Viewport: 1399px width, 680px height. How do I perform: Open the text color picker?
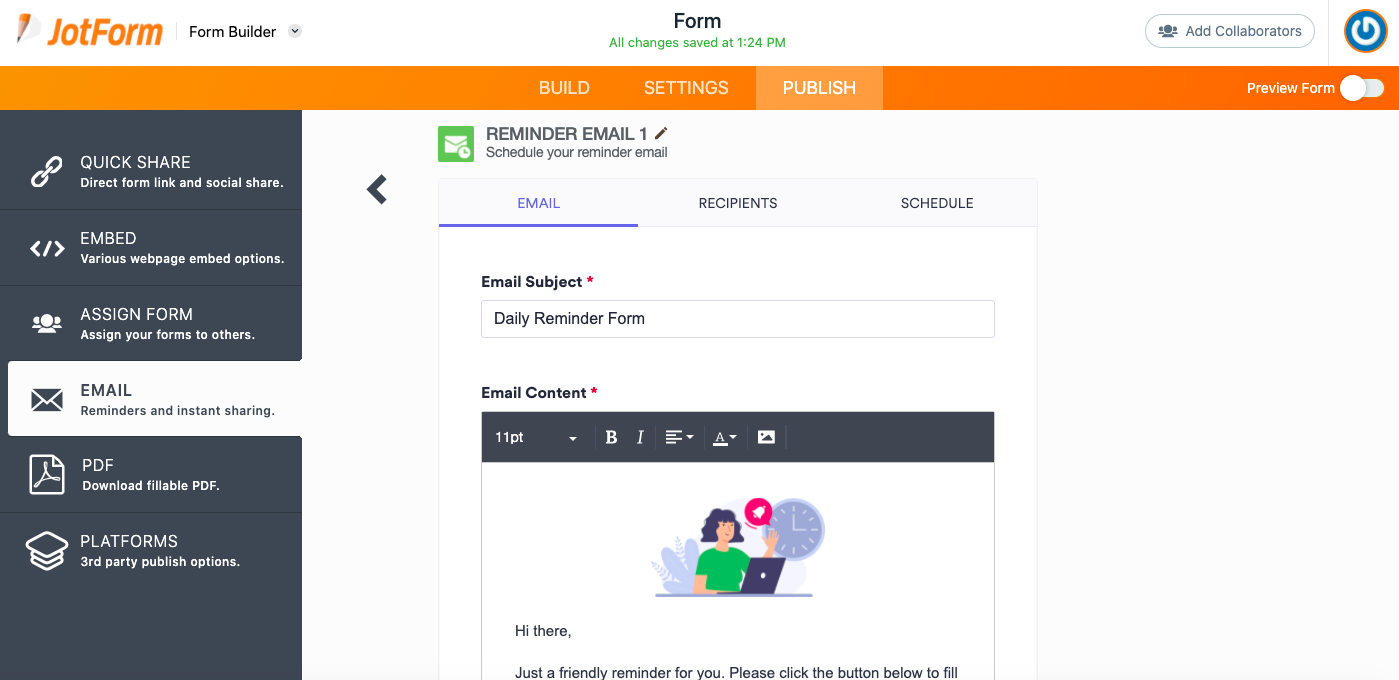click(724, 436)
